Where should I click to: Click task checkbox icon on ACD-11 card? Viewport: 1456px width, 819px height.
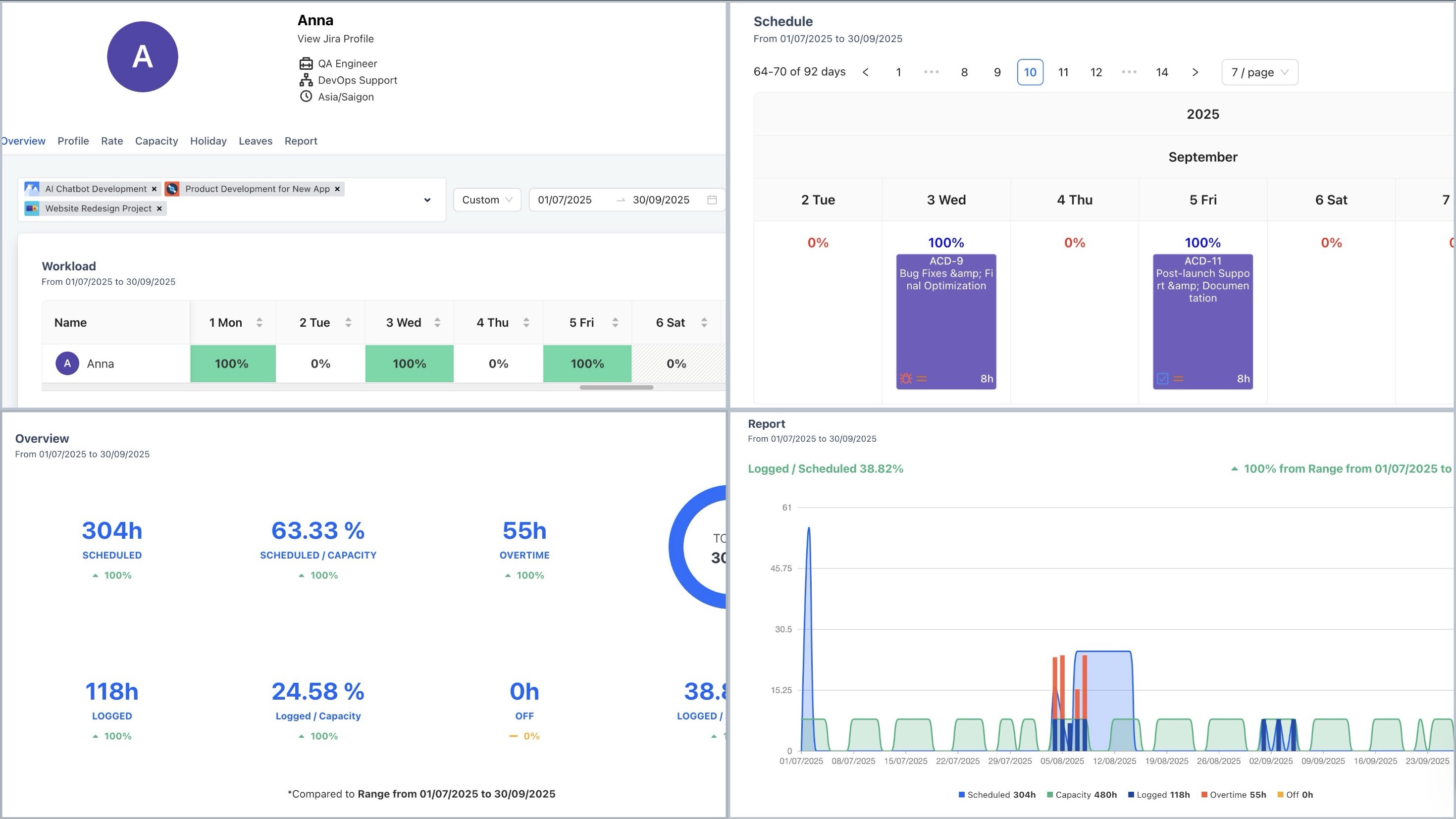1162,379
